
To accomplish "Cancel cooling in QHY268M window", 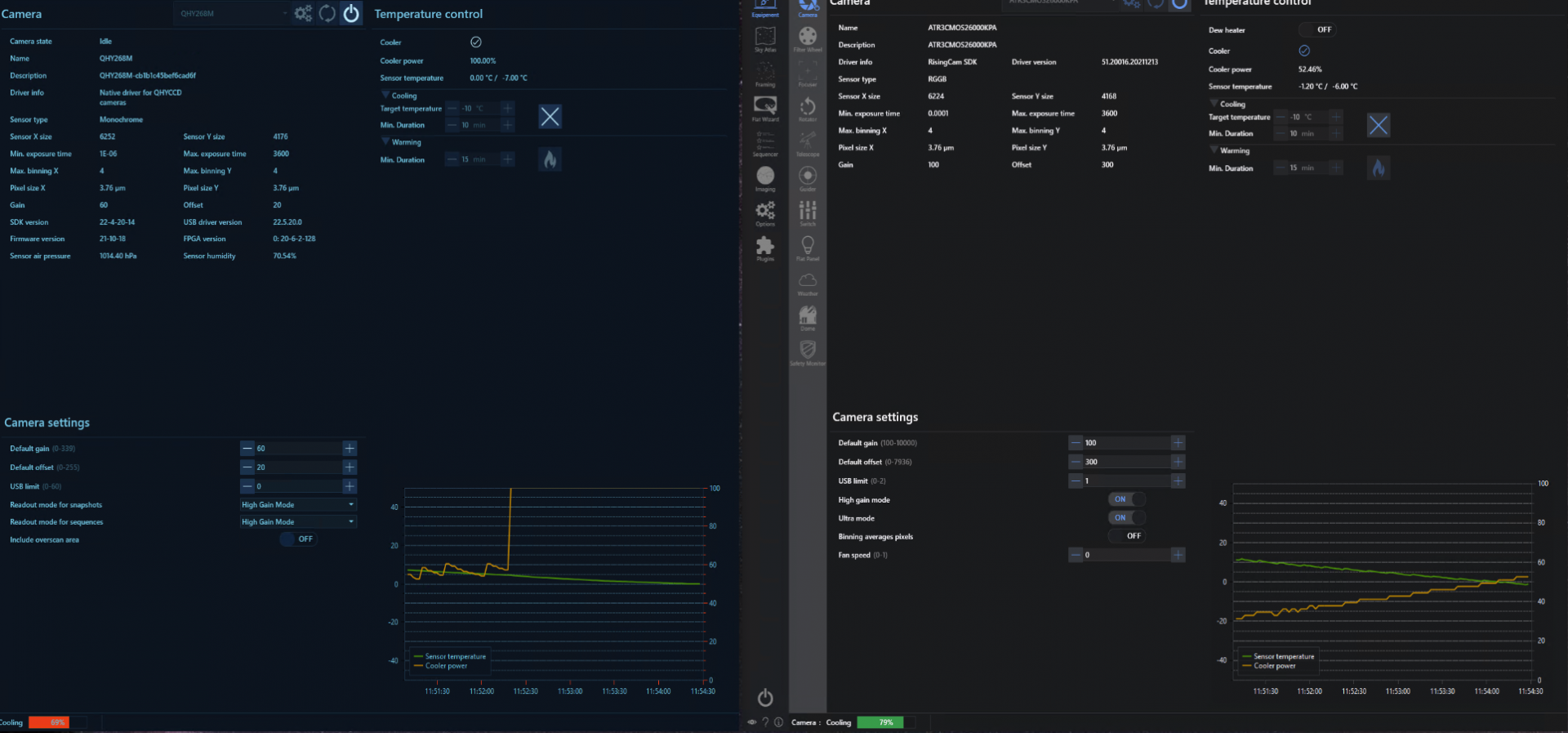I will (550, 117).
